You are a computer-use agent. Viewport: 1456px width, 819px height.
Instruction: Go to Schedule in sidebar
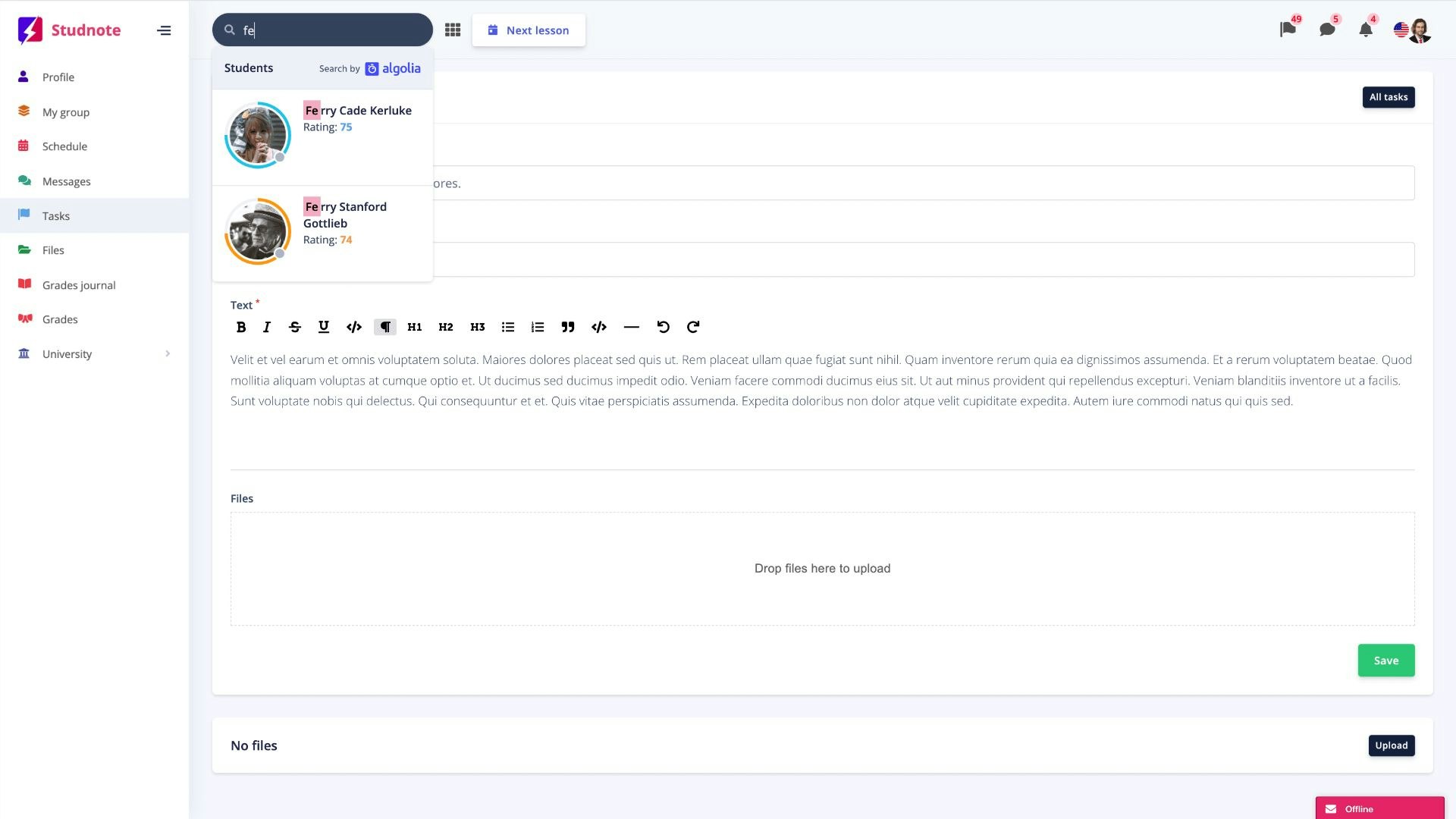64,146
